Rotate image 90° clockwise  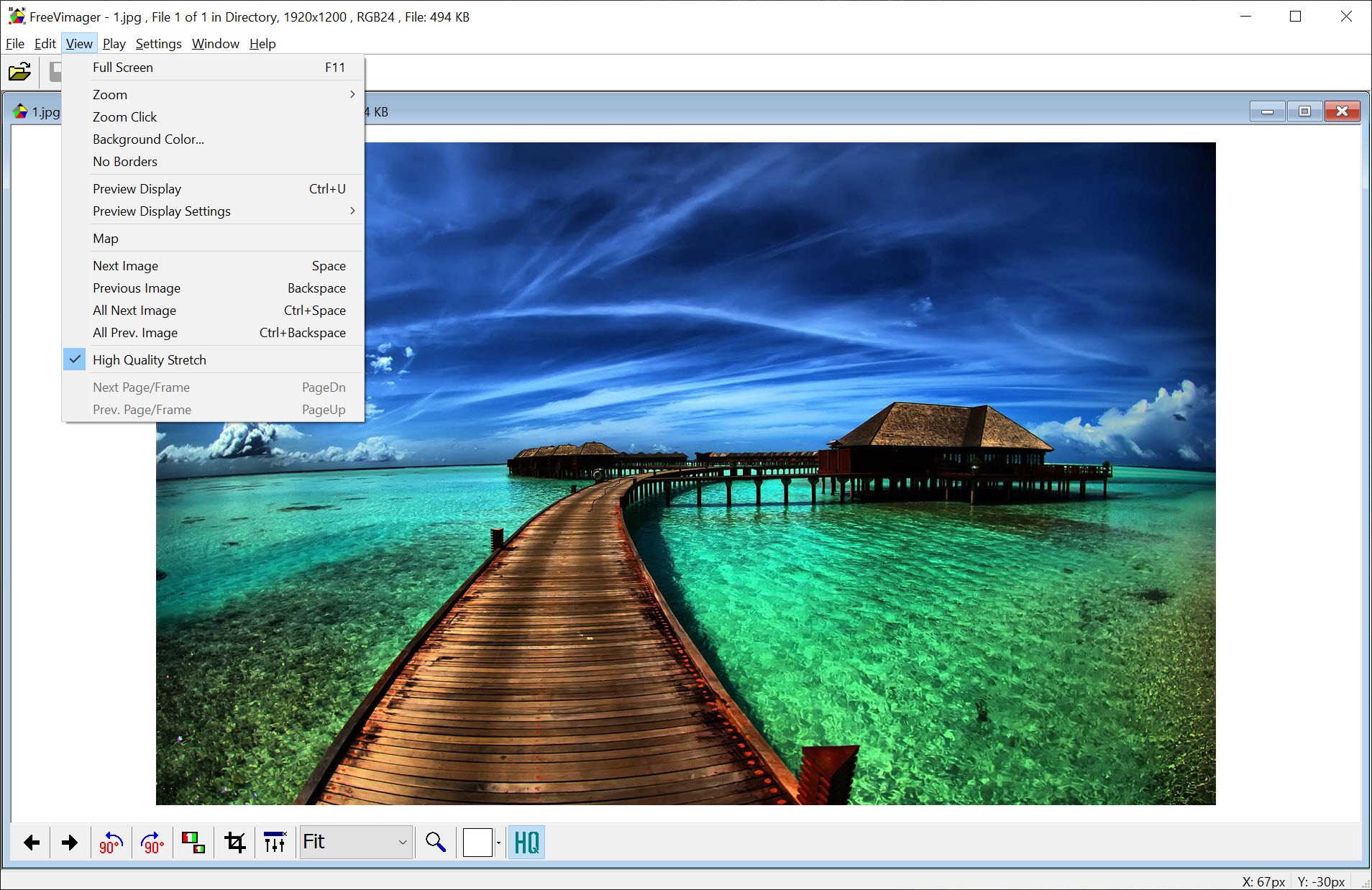(x=152, y=843)
